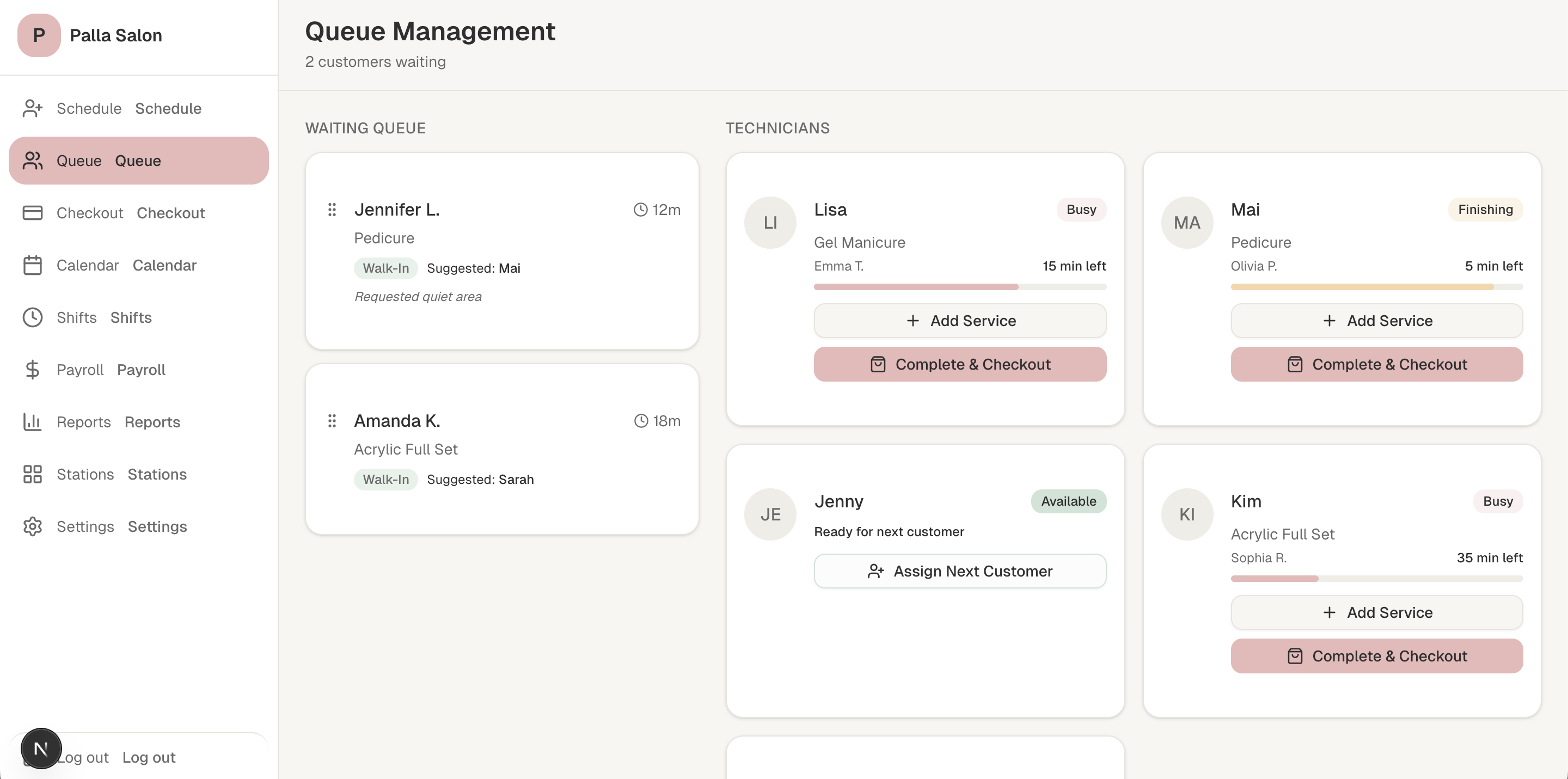The width and height of the screenshot is (1568, 779).
Task: Select Amanda K. name in waiting queue
Action: [397, 421]
